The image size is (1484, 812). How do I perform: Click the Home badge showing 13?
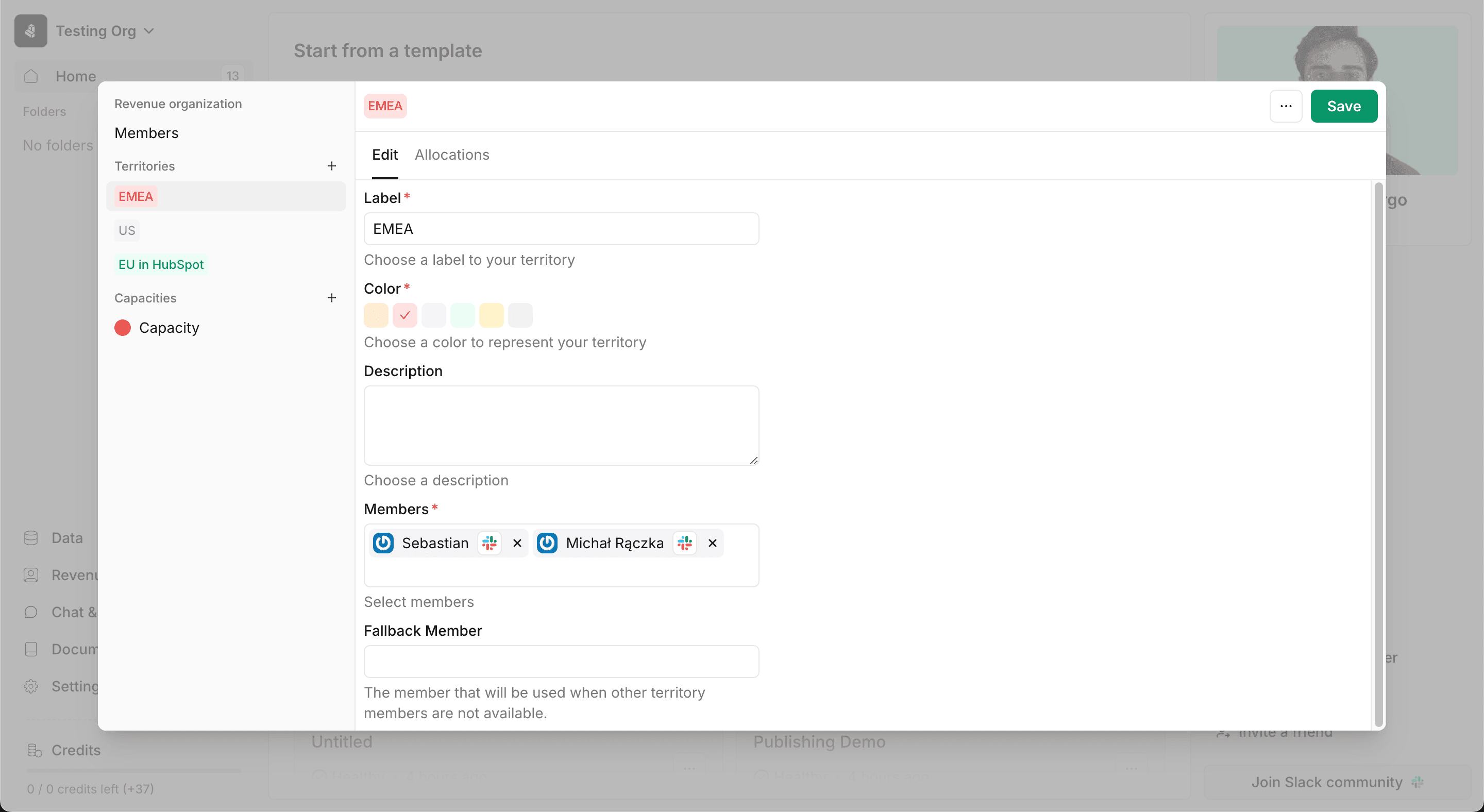point(232,76)
